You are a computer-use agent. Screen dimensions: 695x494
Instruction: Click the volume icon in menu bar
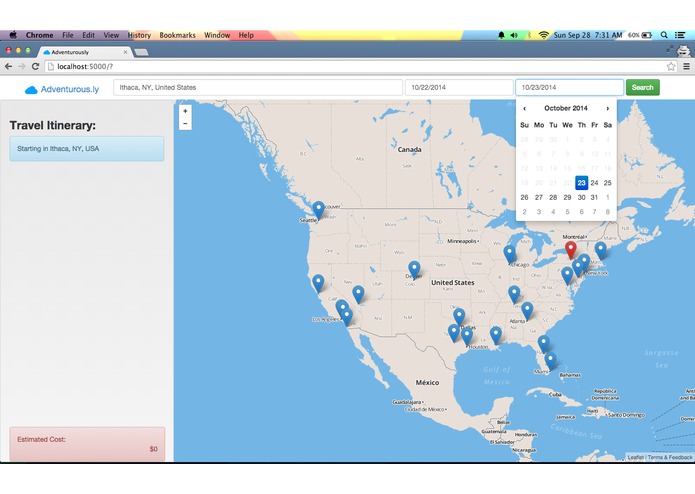514,35
